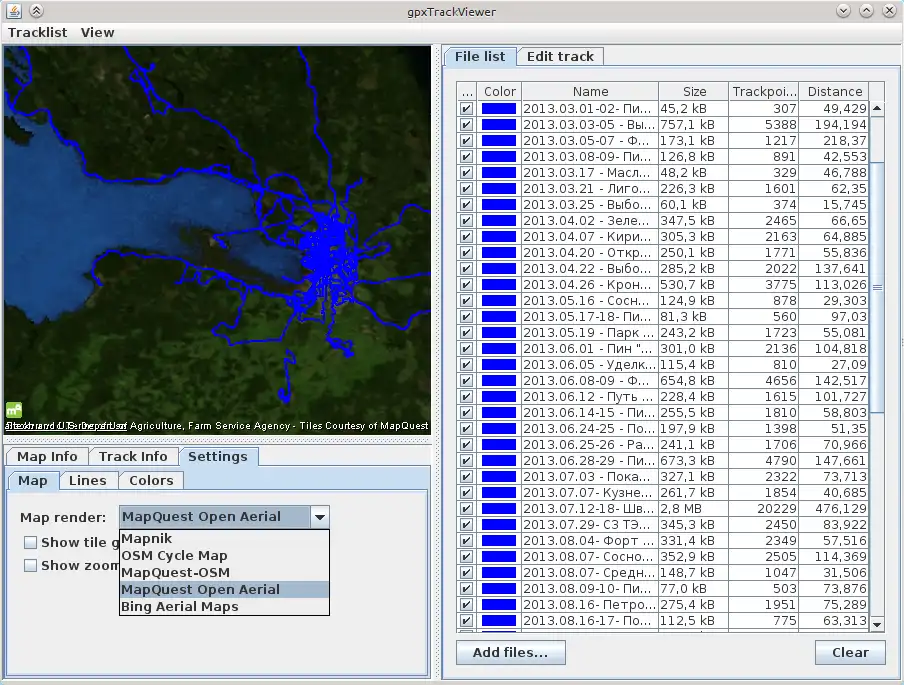Image resolution: width=904 pixels, height=685 pixels.
Task: Click scrollbar up arrow in file list
Action: [877, 108]
